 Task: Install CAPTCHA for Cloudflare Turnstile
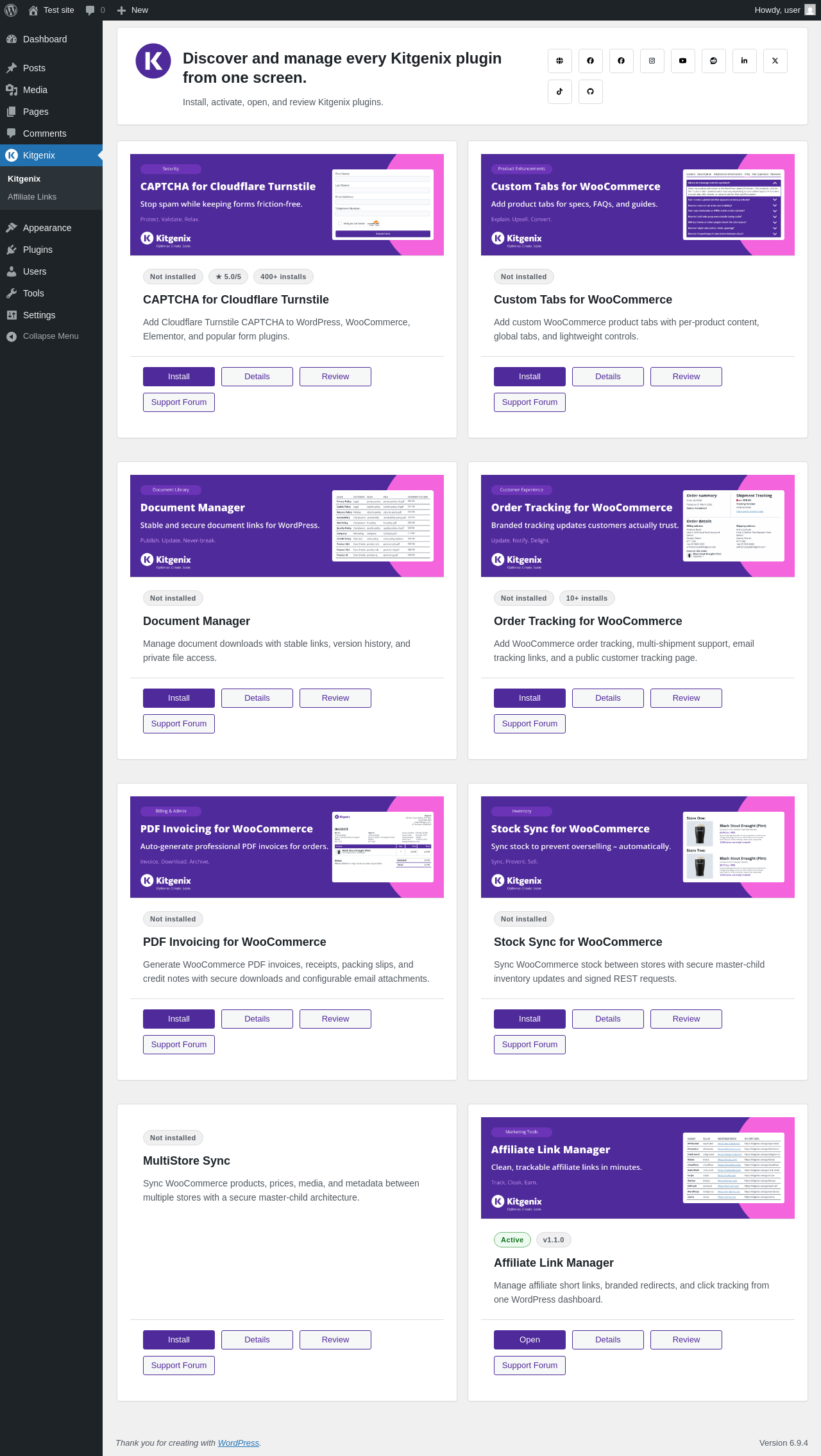(179, 377)
